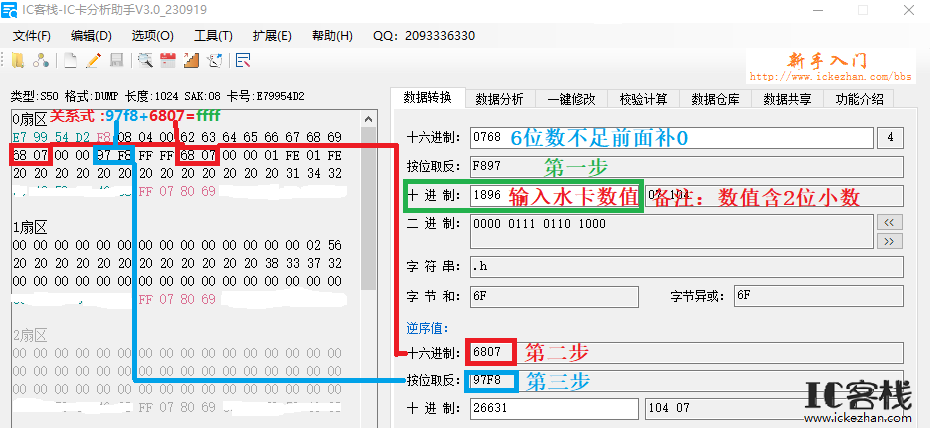Screen dimensions: 930x429
Task: Open the magnifier search tool
Action: 145,60
